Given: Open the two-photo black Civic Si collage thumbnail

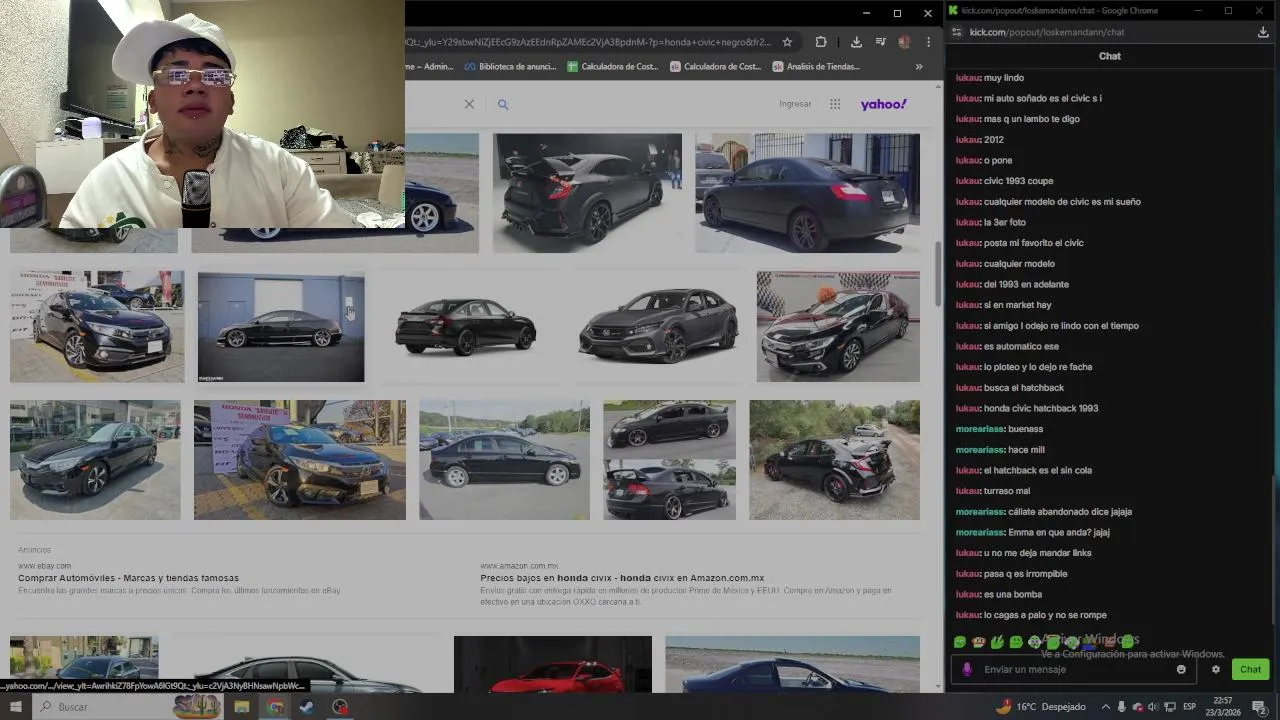Looking at the screenshot, I should 669,460.
